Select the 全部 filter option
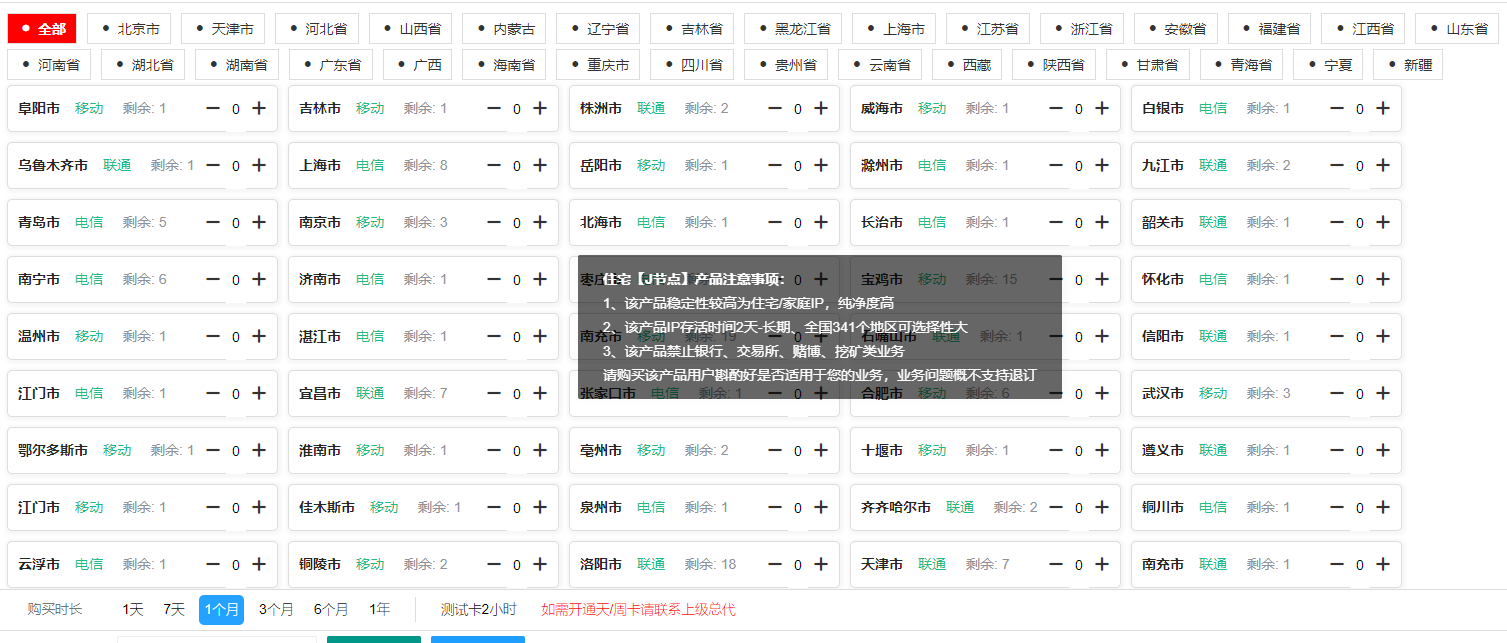 (x=42, y=28)
